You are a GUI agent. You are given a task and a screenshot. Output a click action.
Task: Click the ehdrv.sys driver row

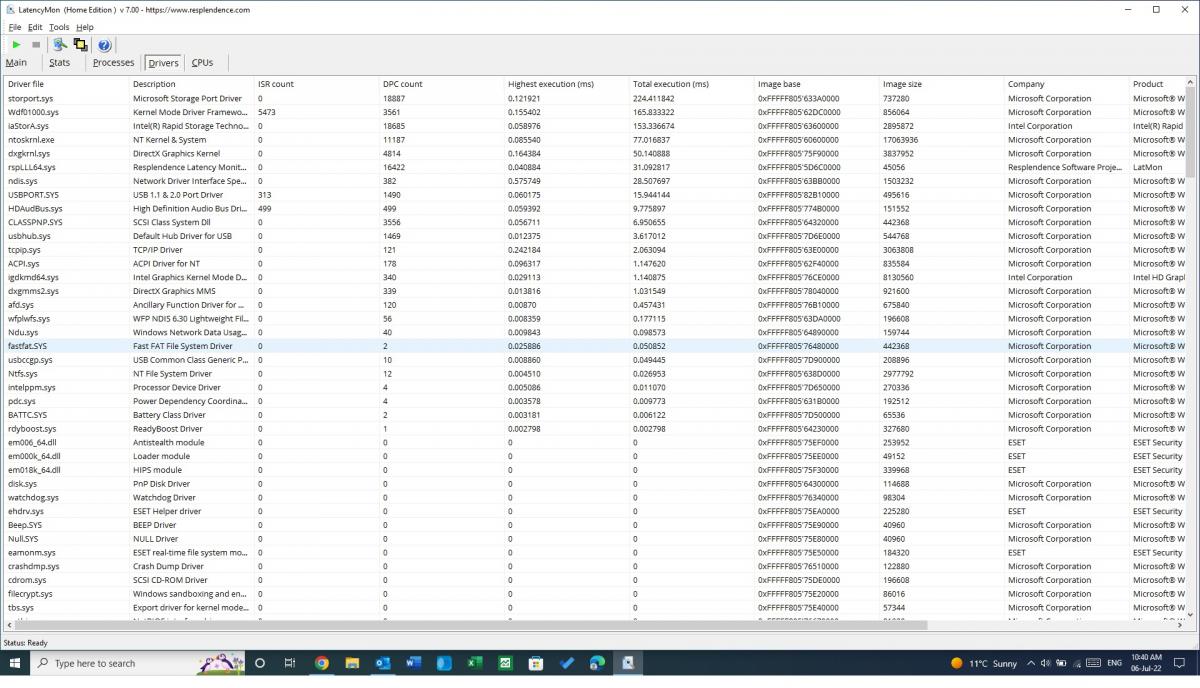(x=595, y=511)
